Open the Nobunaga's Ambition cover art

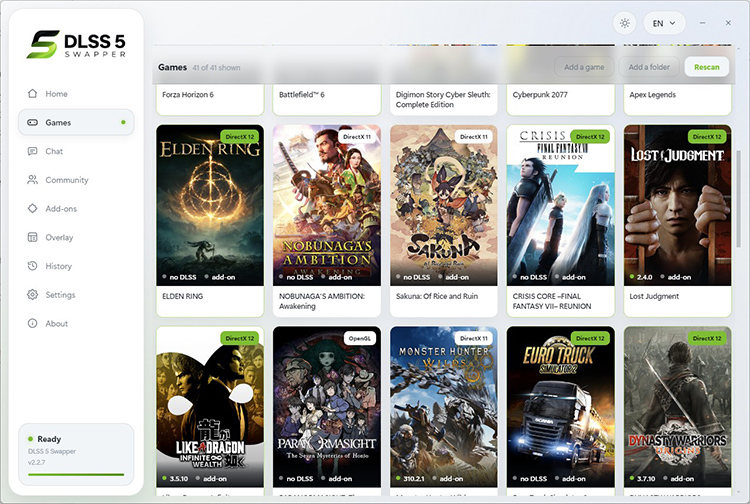click(x=327, y=205)
